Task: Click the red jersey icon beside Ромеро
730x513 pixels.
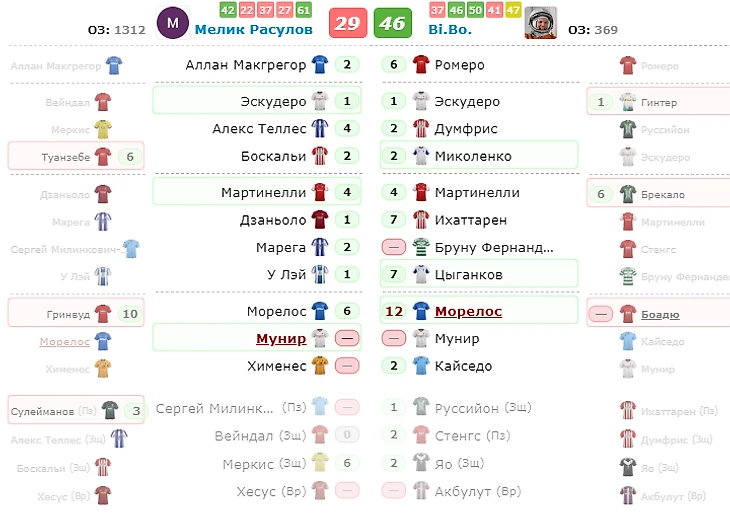Action: click(420, 65)
